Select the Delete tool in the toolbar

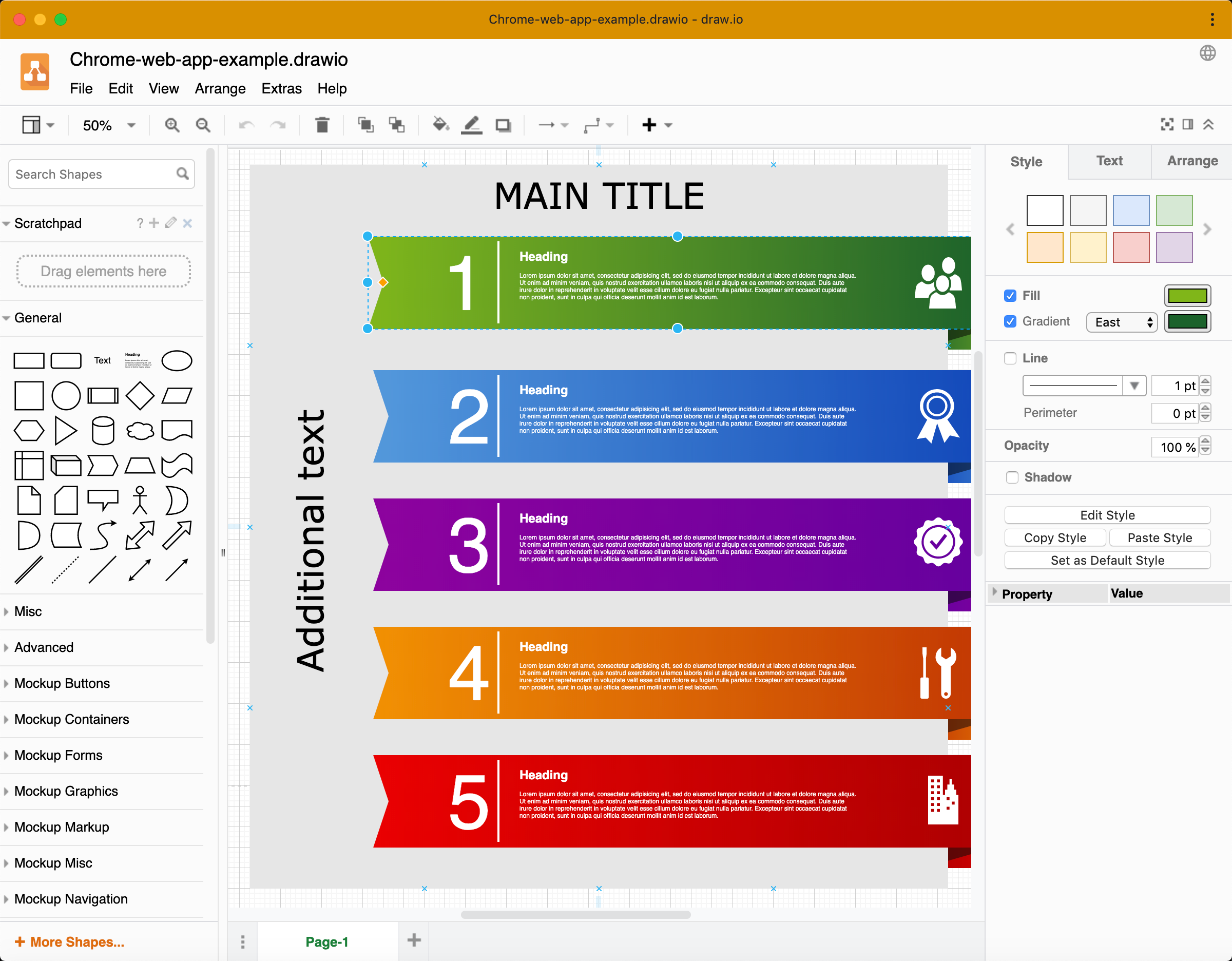click(x=322, y=125)
